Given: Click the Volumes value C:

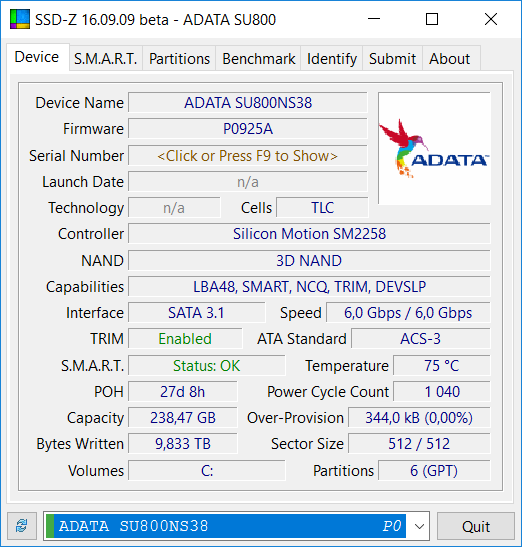Looking at the screenshot, I should pyautogui.click(x=207, y=471).
